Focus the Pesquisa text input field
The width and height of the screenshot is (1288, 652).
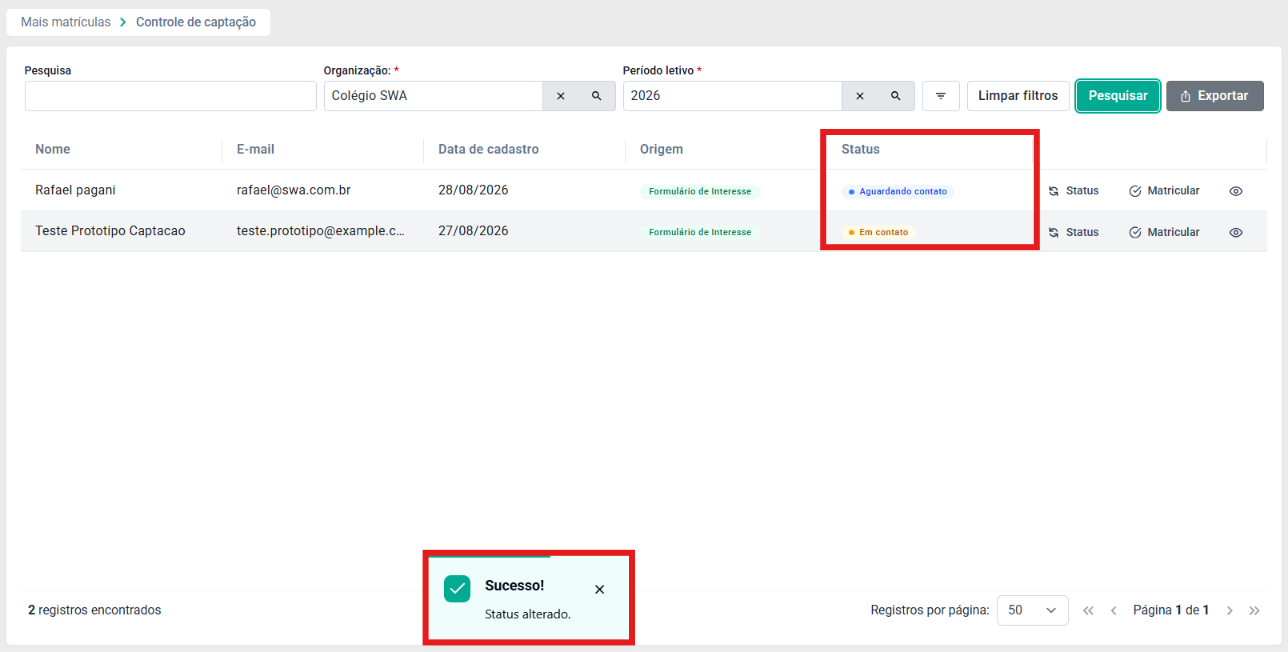pyautogui.click(x=170, y=96)
